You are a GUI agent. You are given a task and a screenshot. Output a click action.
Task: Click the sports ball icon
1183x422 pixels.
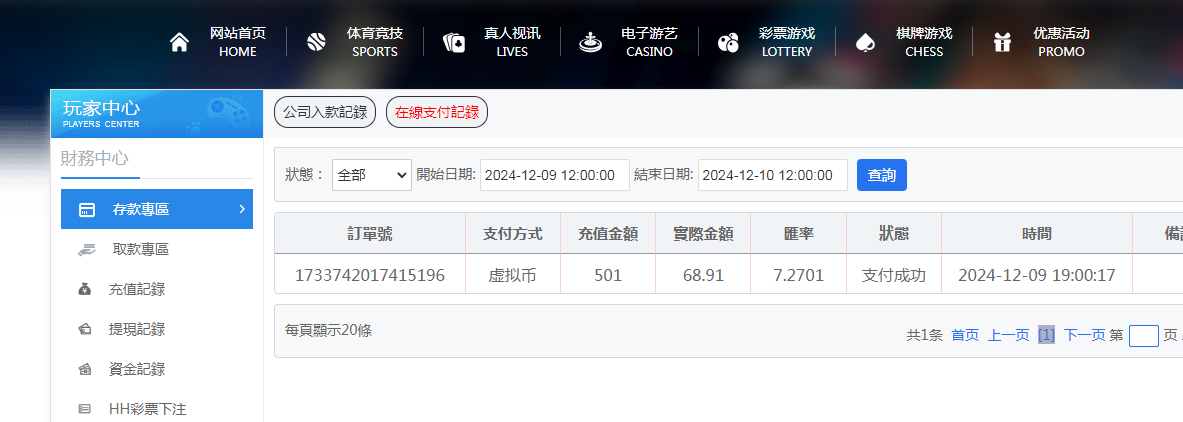(316, 42)
